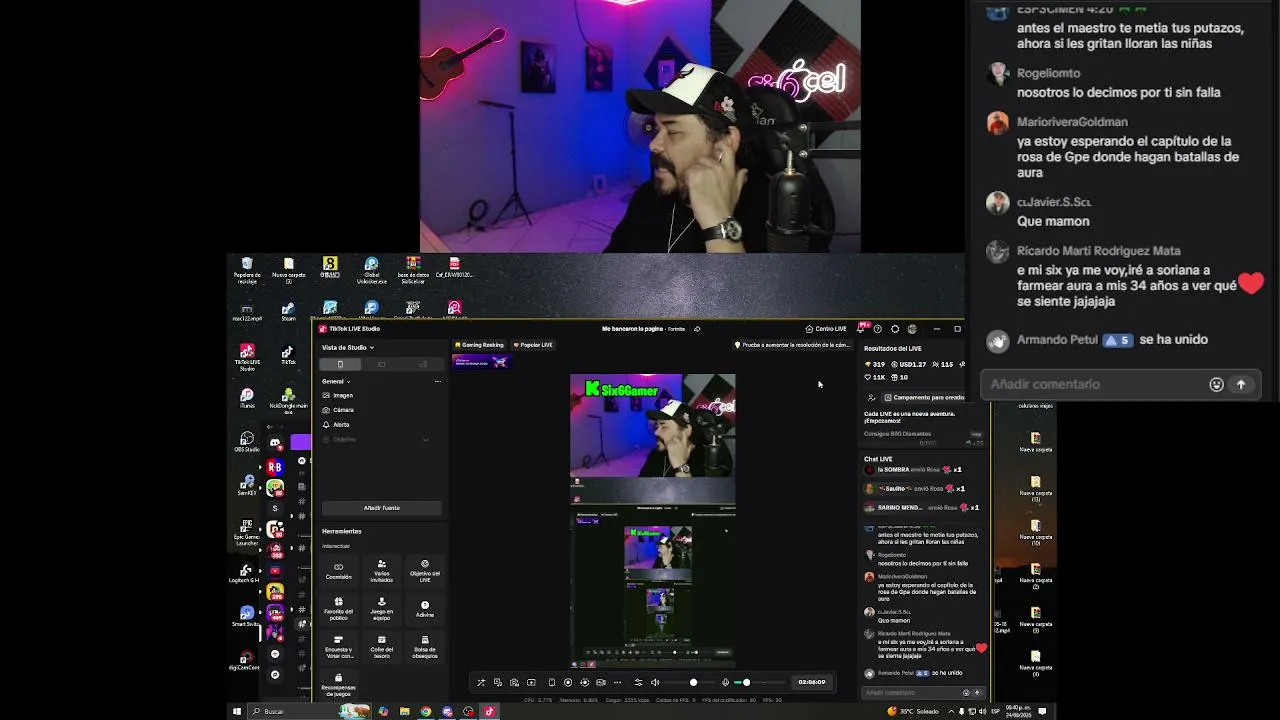Expand the Objetivo source chevron
The height and width of the screenshot is (720, 1280).
click(425, 439)
